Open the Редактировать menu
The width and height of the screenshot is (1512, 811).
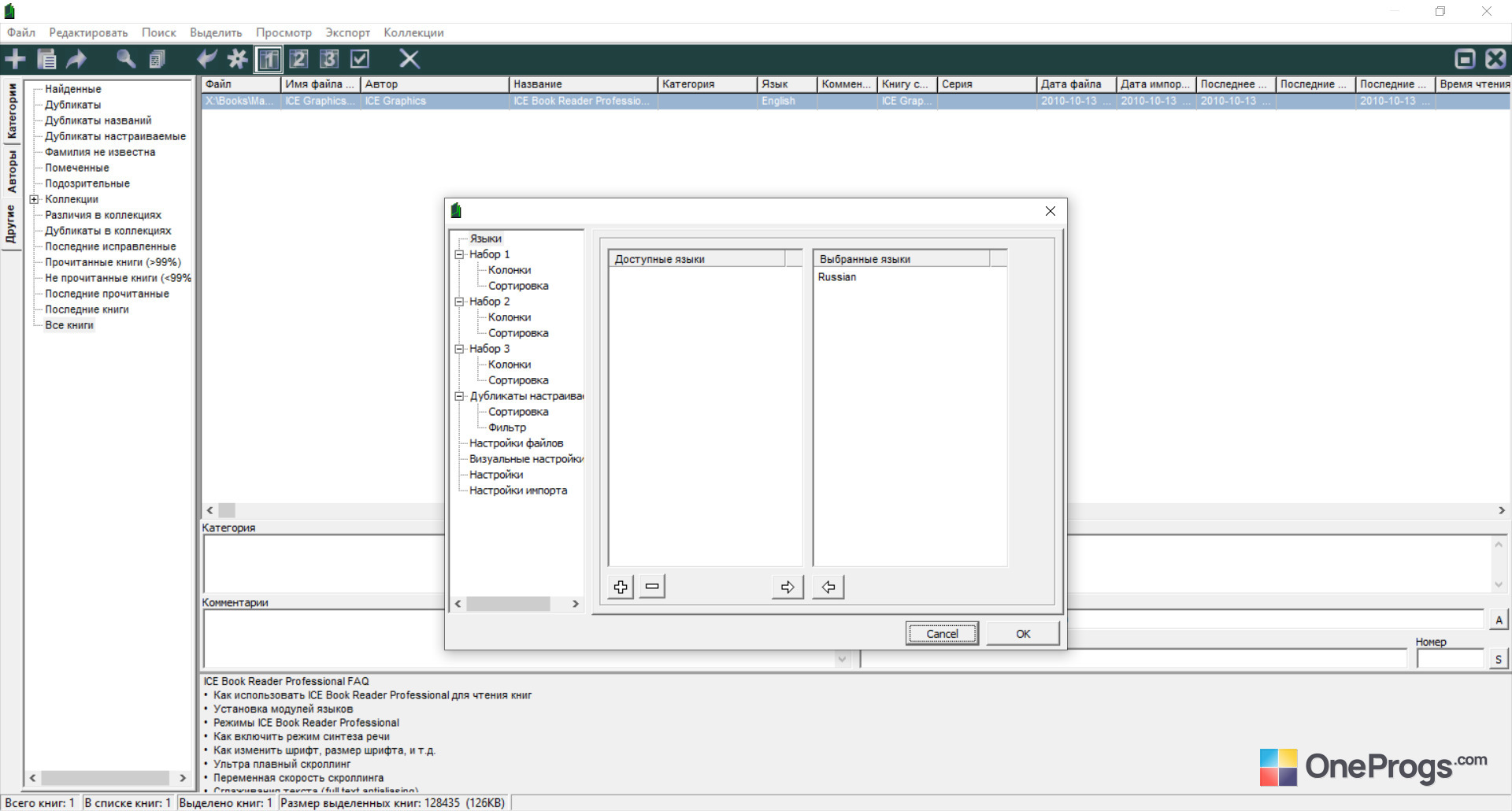[88, 32]
